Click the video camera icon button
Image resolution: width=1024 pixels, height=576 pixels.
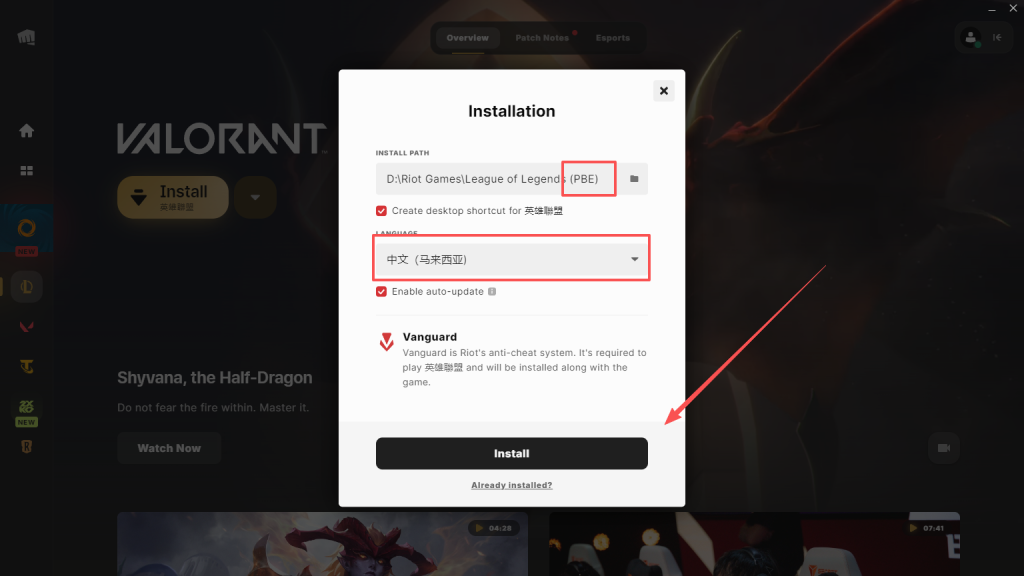click(944, 448)
